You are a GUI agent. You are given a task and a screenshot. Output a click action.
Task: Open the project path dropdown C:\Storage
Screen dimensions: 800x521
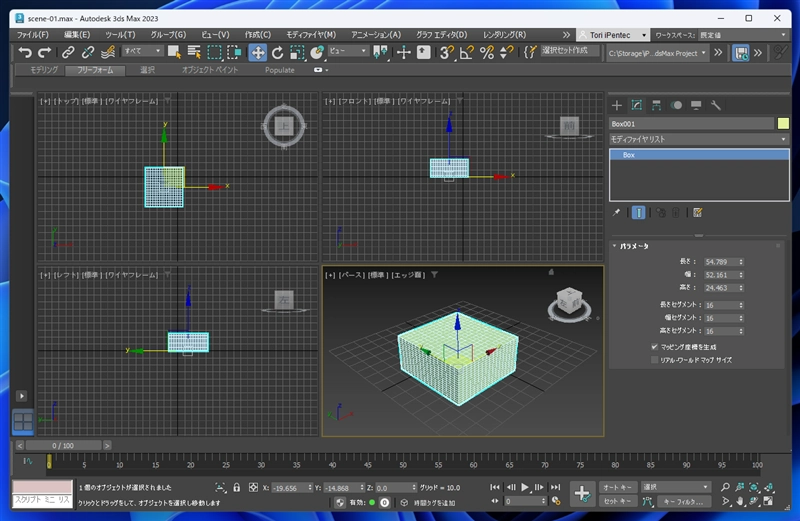[658, 53]
